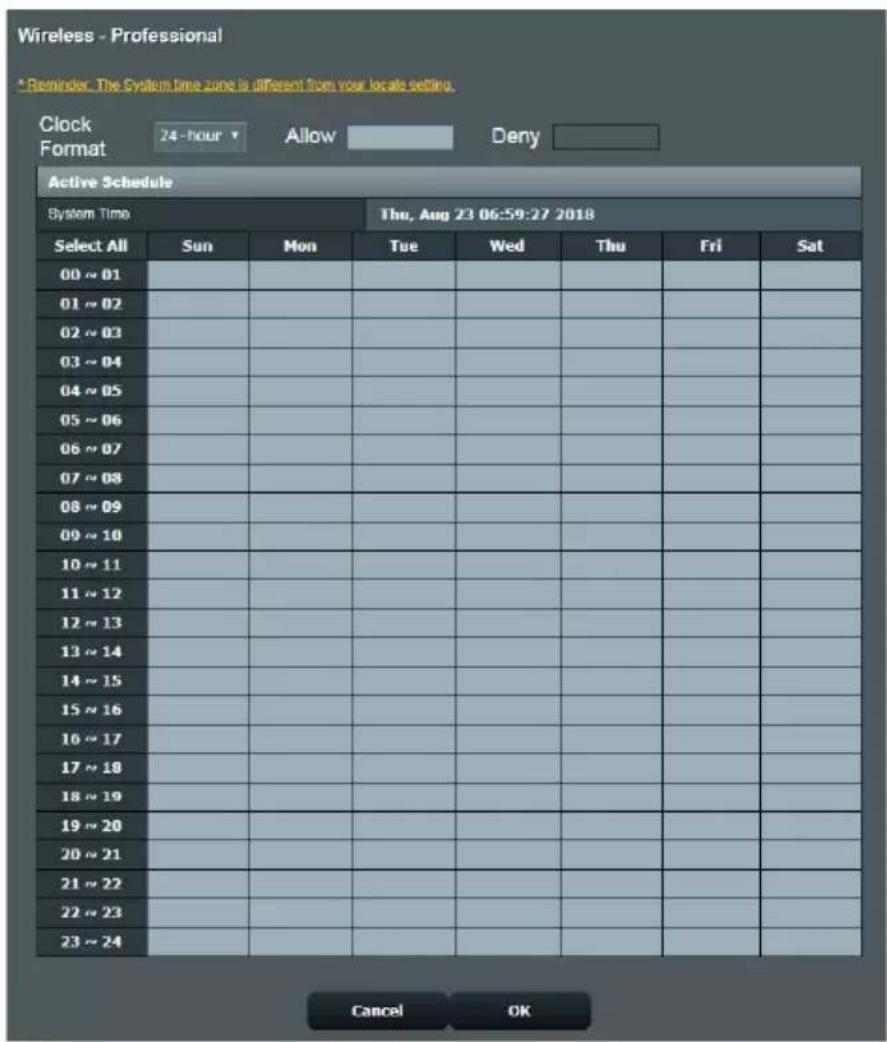Click the Deny color legend box
887x1042 pixels.
606,137
